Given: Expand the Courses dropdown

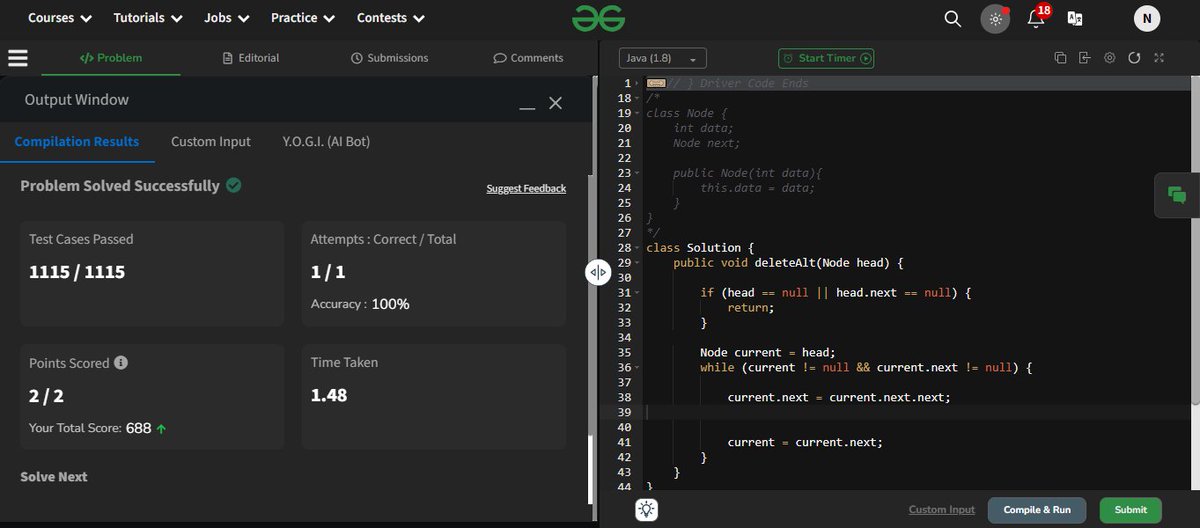Looking at the screenshot, I should [x=60, y=18].
